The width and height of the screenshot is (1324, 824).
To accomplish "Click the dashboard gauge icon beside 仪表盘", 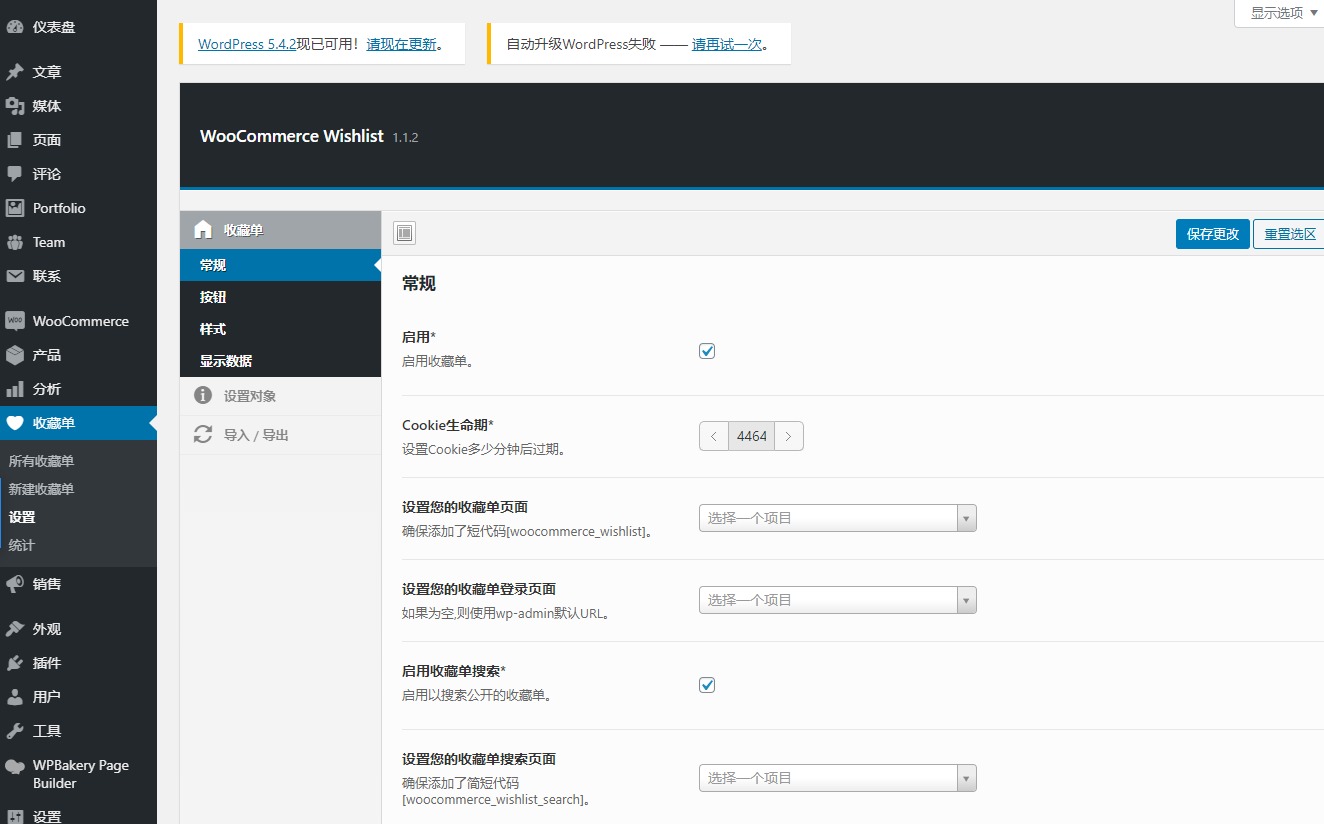I will [x=15, y=27].
